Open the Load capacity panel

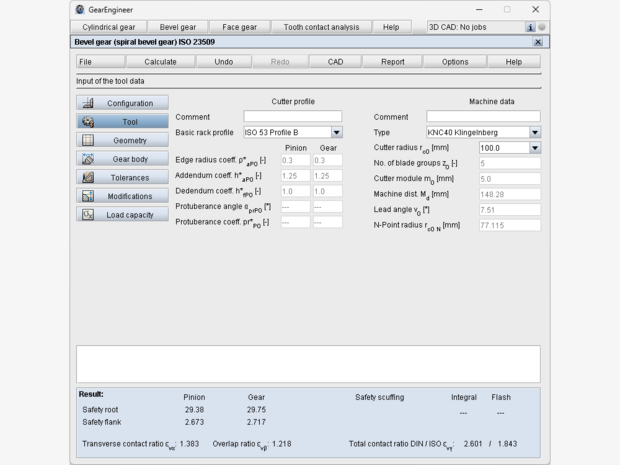(116, 215)
